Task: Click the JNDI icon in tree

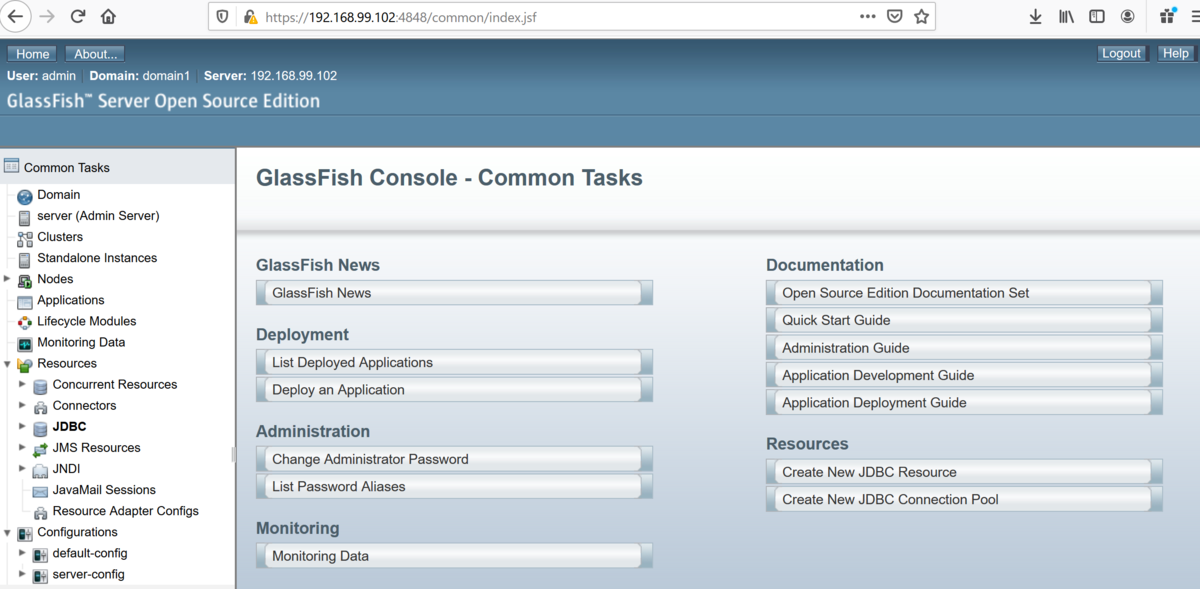Action: [x=40, y=469]
